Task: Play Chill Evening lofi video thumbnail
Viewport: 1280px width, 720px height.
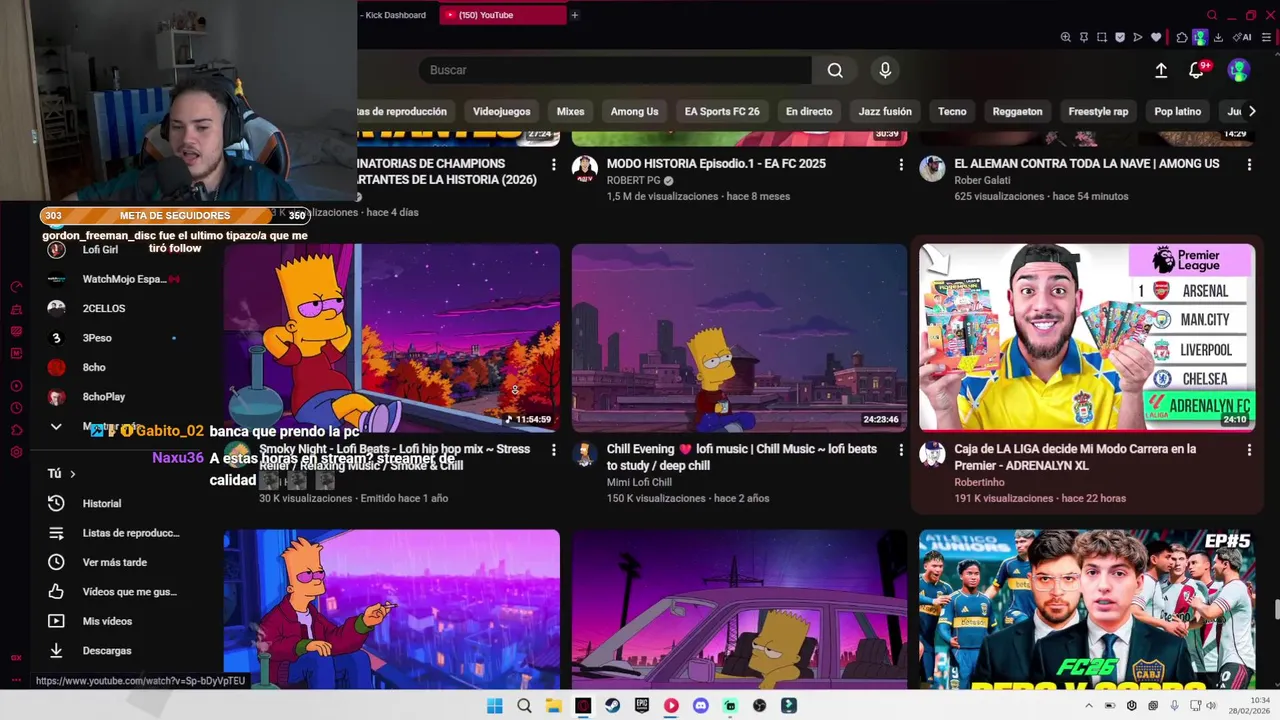Action: 739,338
